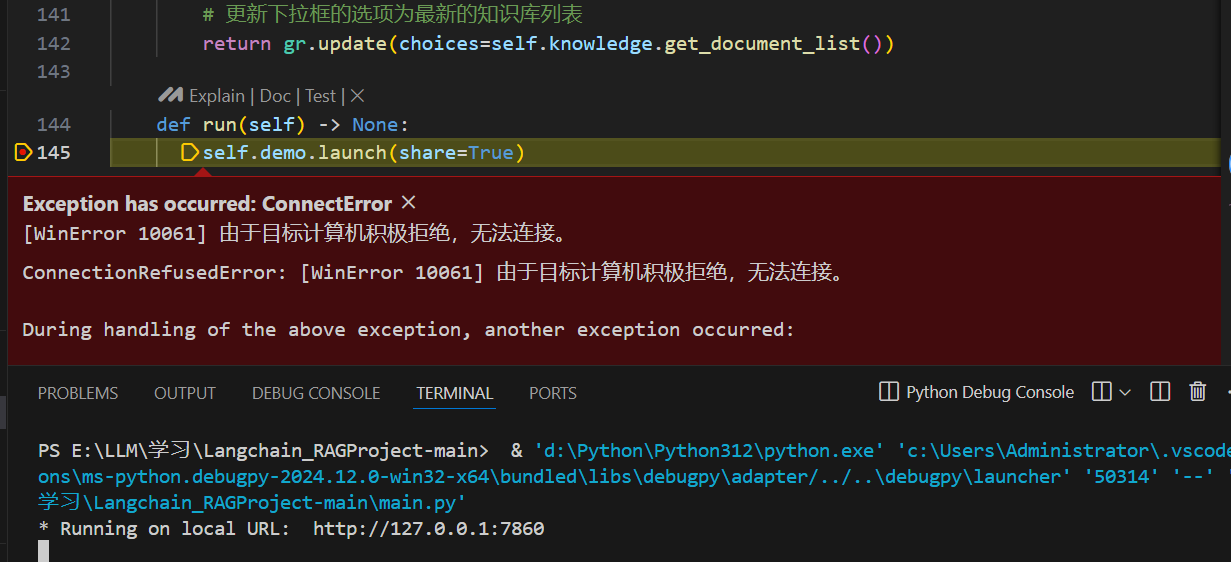
Task: Click the terminal cursor input line
Action: click(43, 551)
